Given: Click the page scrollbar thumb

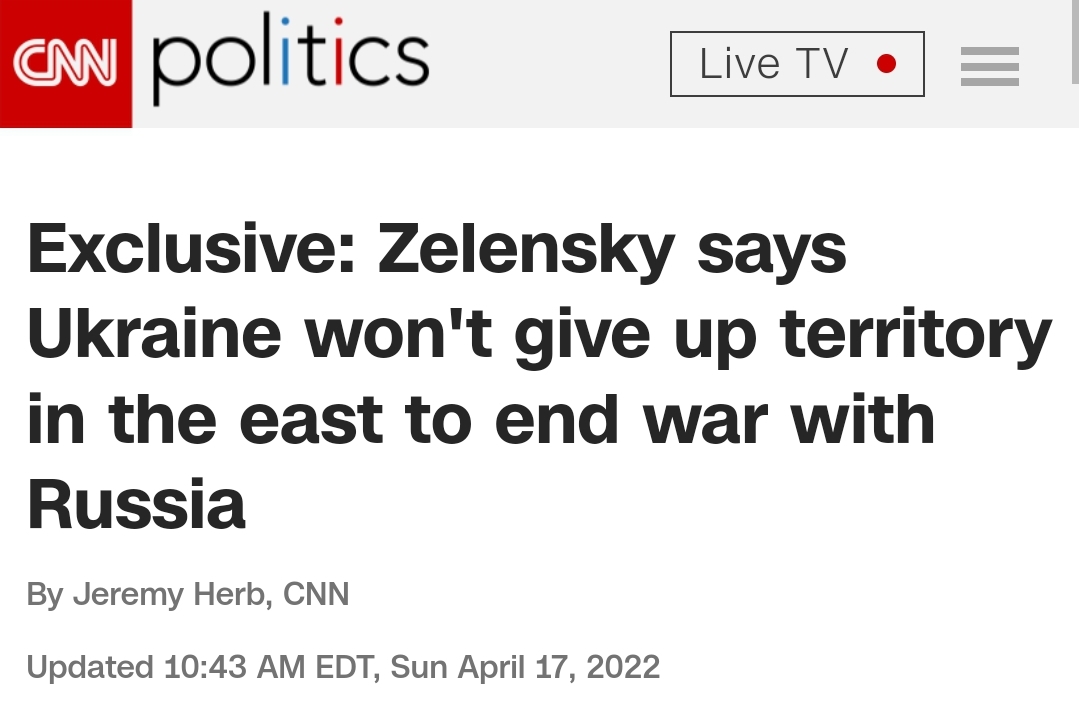Looking at the screenshot, I should (x=1075, y=41).
